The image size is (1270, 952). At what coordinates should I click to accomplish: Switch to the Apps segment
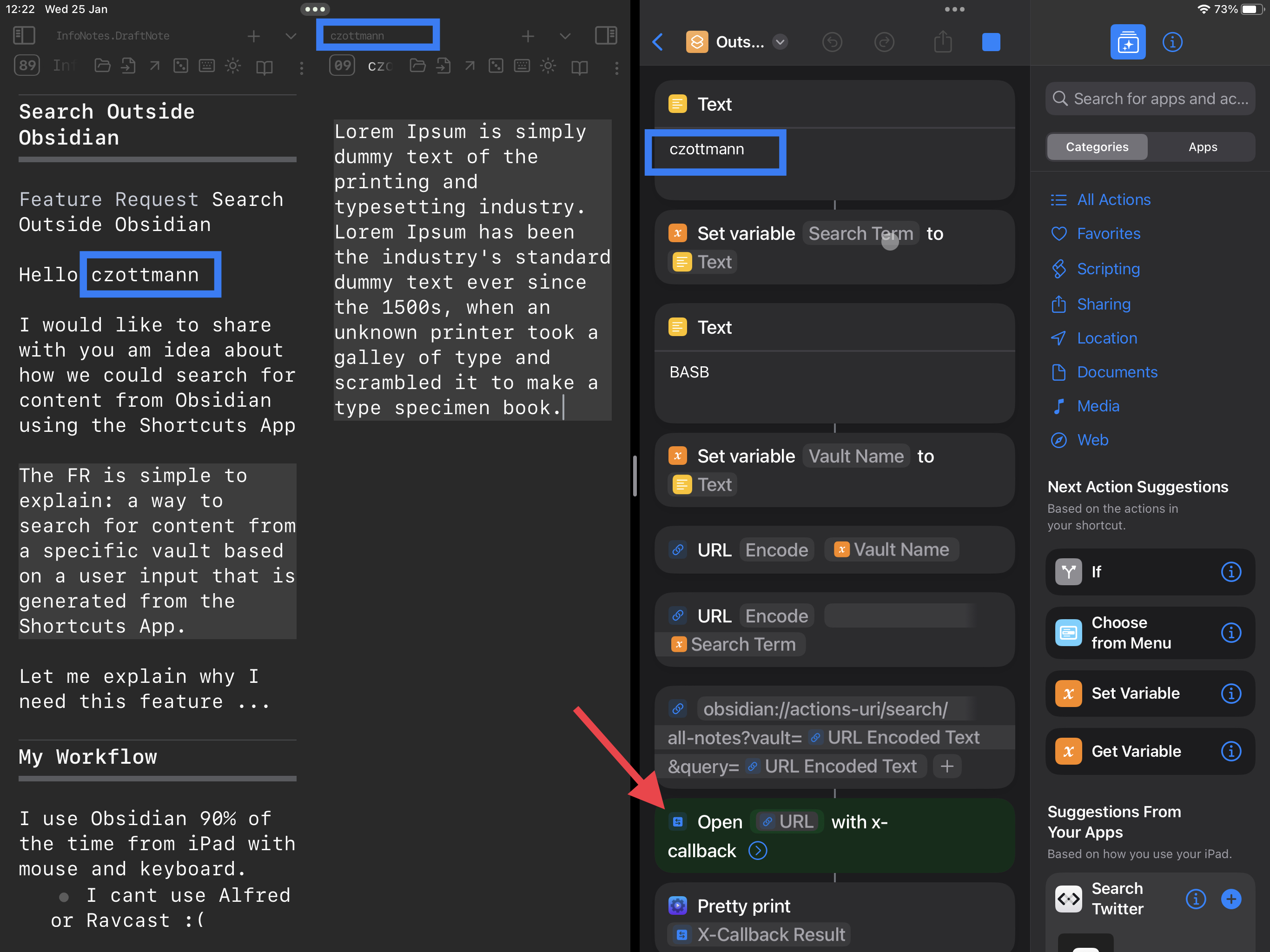point(1202,146)
